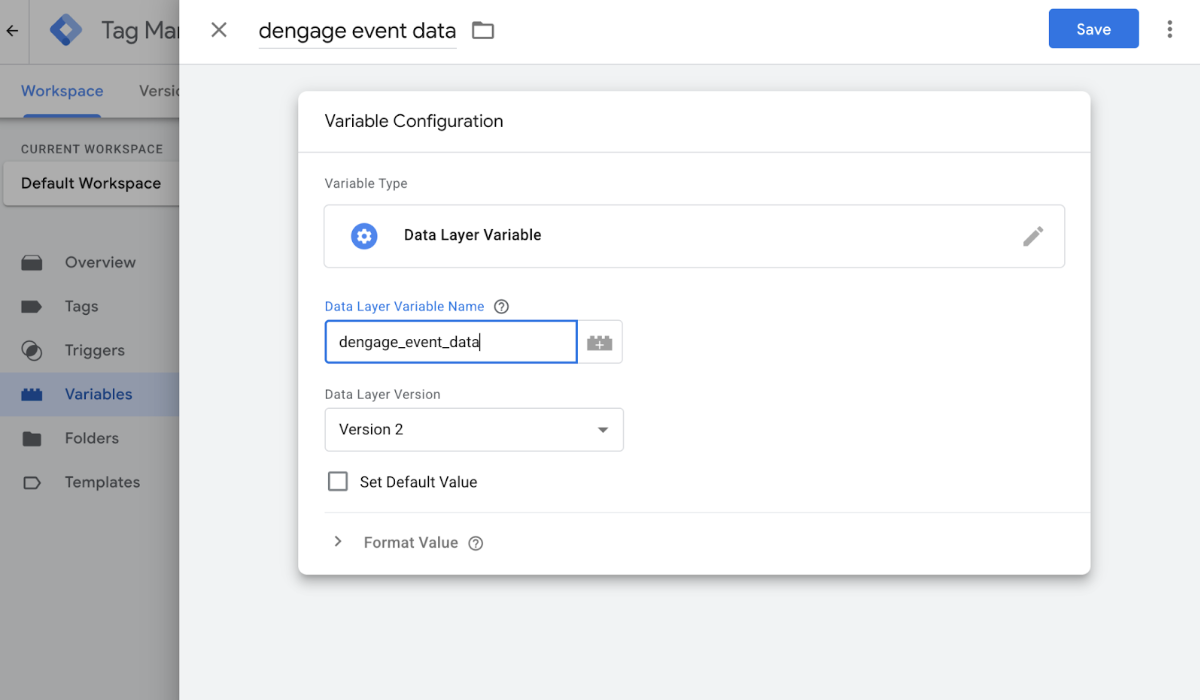Click the pencil edit icon for Variable Type
The width and height of the screenshot is (1200, 700).
click(1033, 236)
